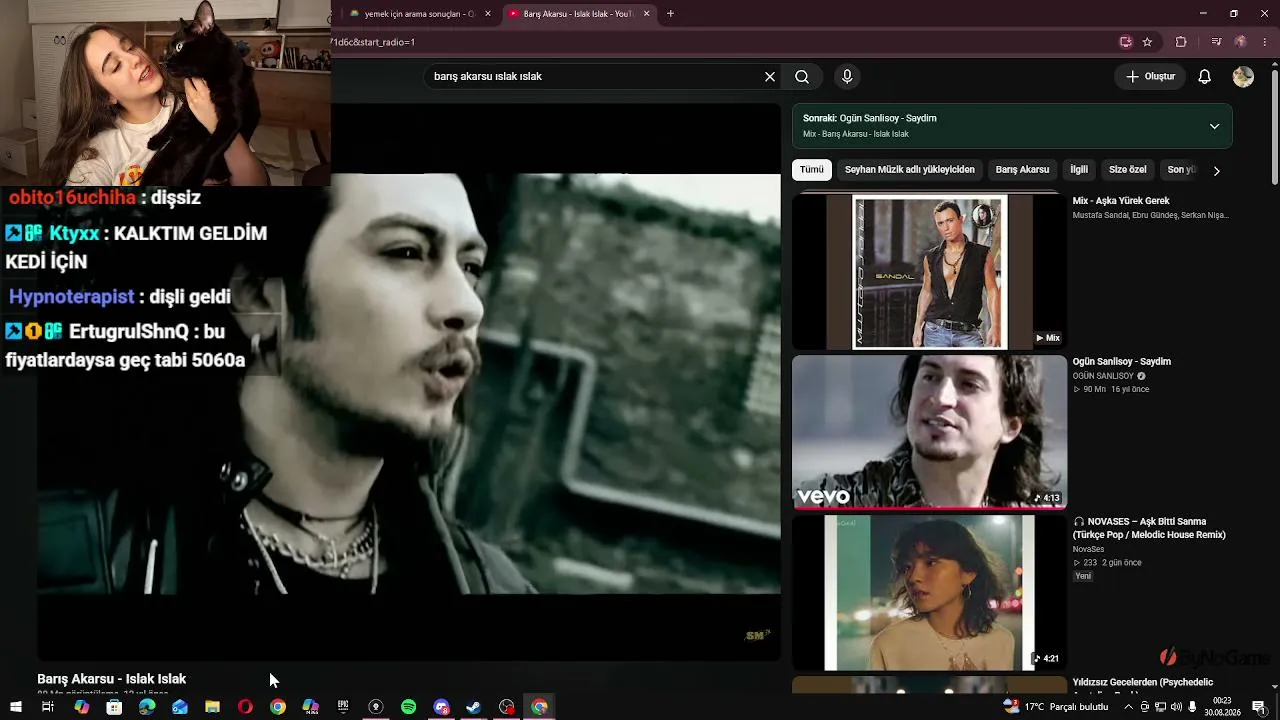This screenshot has width=1280, height=720.
Task: Bookmark this page with the star icon
Action: tap(1147, 42)
